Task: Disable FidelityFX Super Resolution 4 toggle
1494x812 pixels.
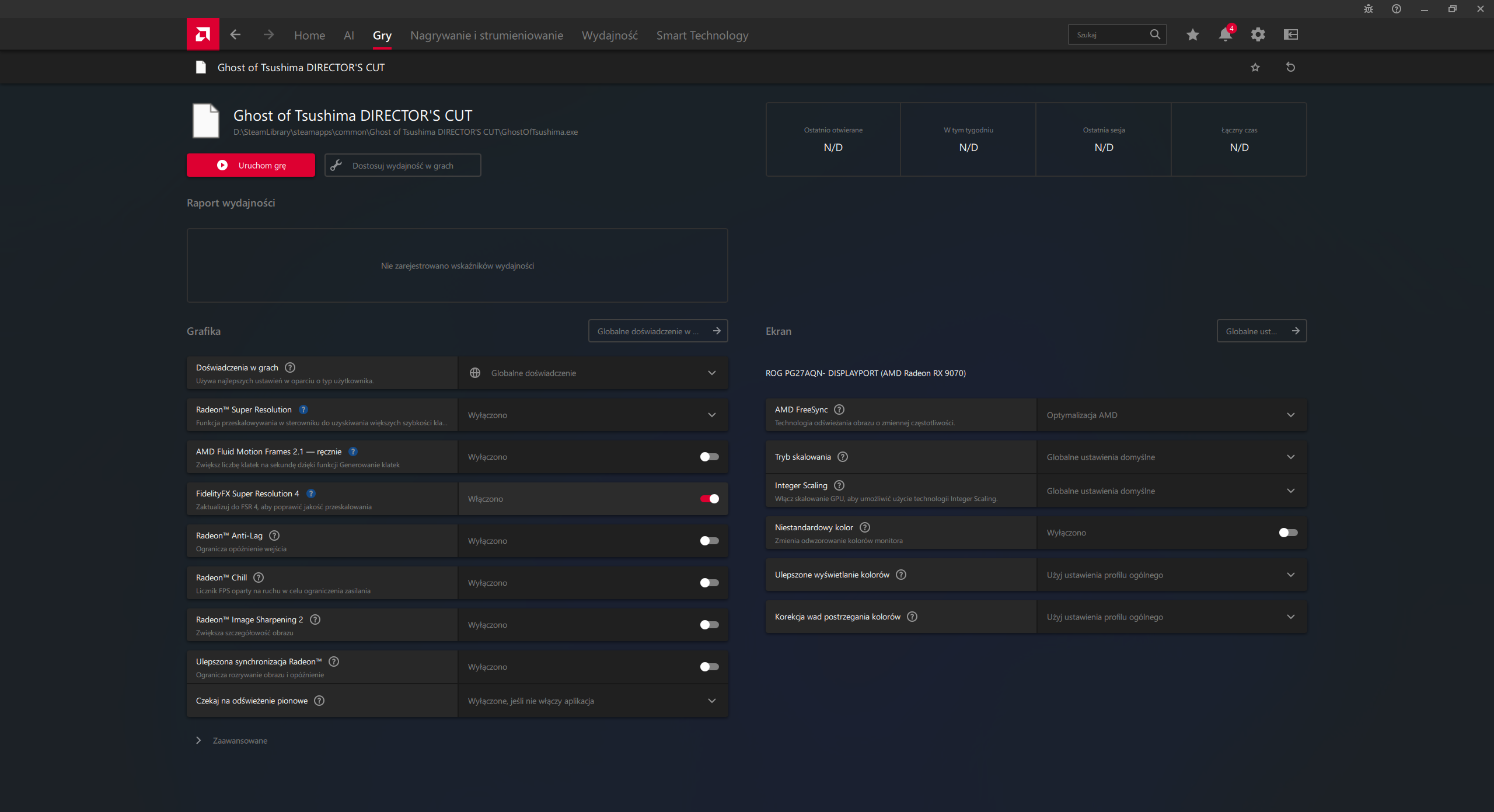Action: tap(710, 499)
